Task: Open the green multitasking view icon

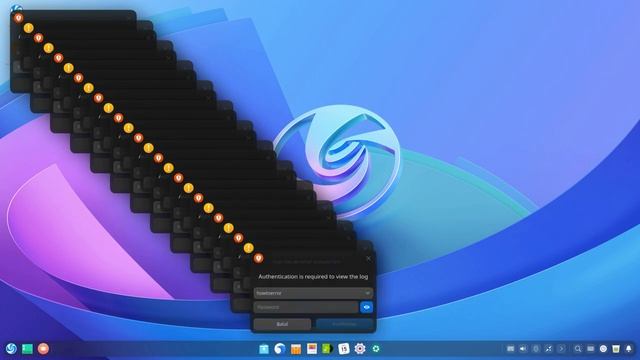Action: coord(27,349)
